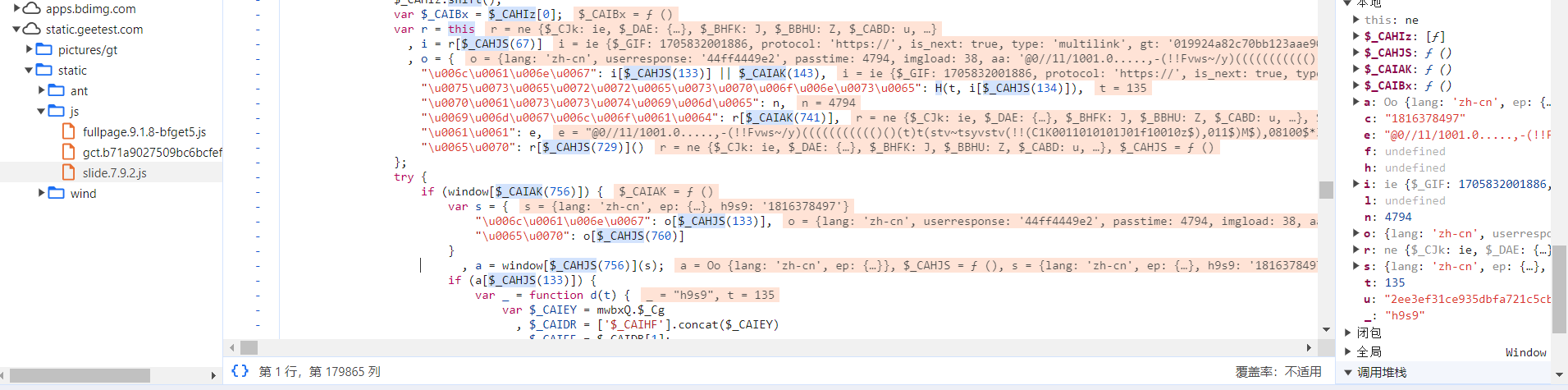Click the js folder icon
Screen dimensions: 1568x390
[57, 111]
